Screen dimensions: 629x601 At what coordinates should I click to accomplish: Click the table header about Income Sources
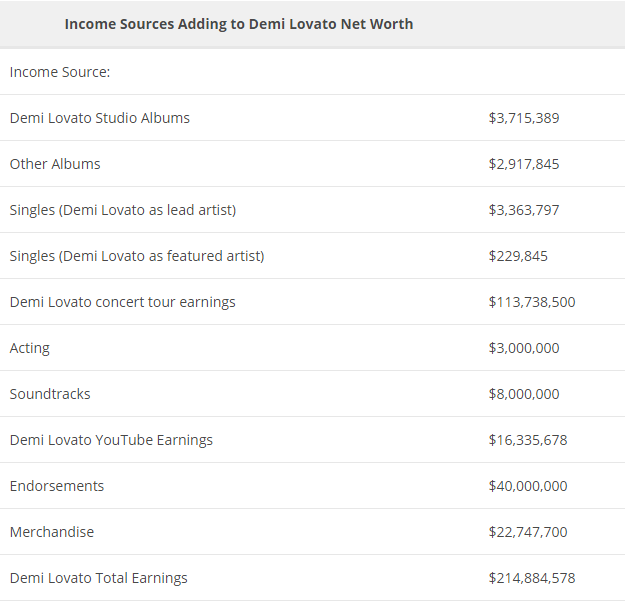click(238, 24)
